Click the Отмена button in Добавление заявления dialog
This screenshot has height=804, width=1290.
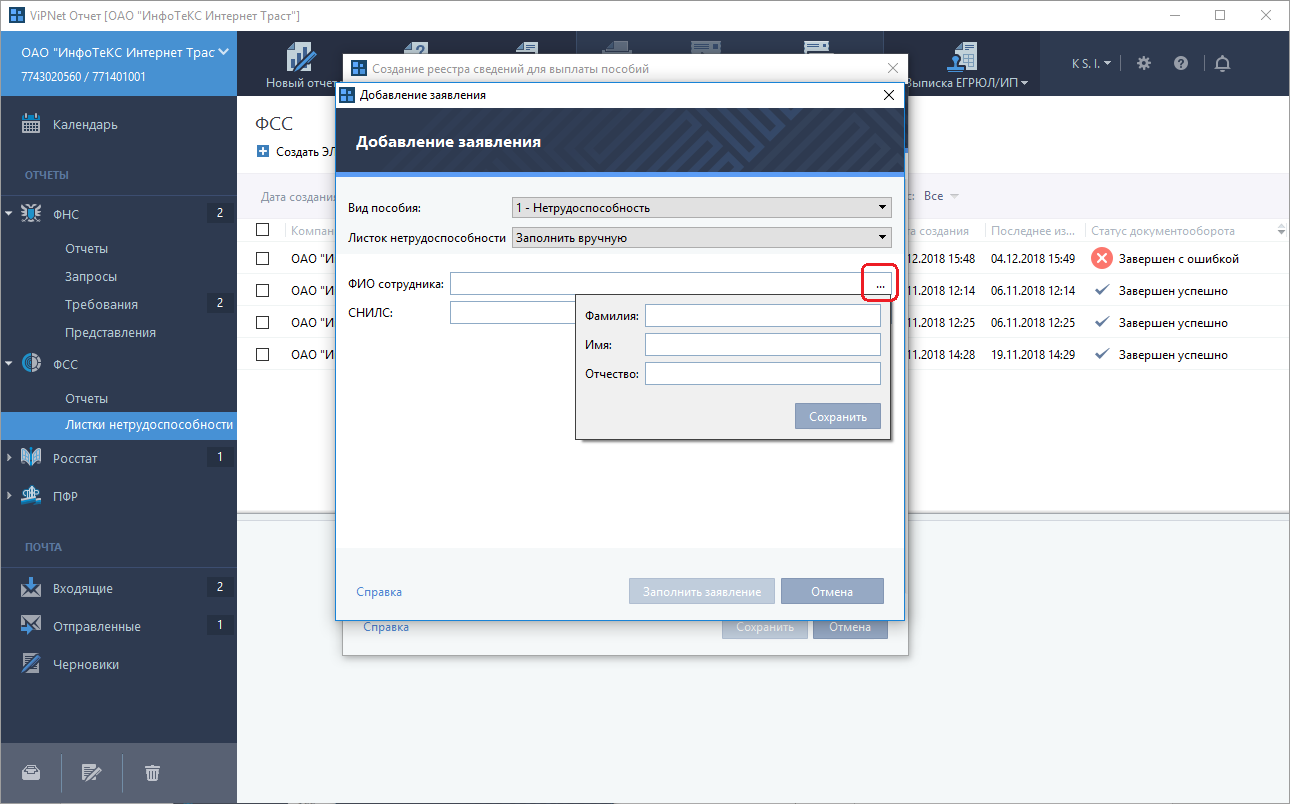tap(832, 591)
